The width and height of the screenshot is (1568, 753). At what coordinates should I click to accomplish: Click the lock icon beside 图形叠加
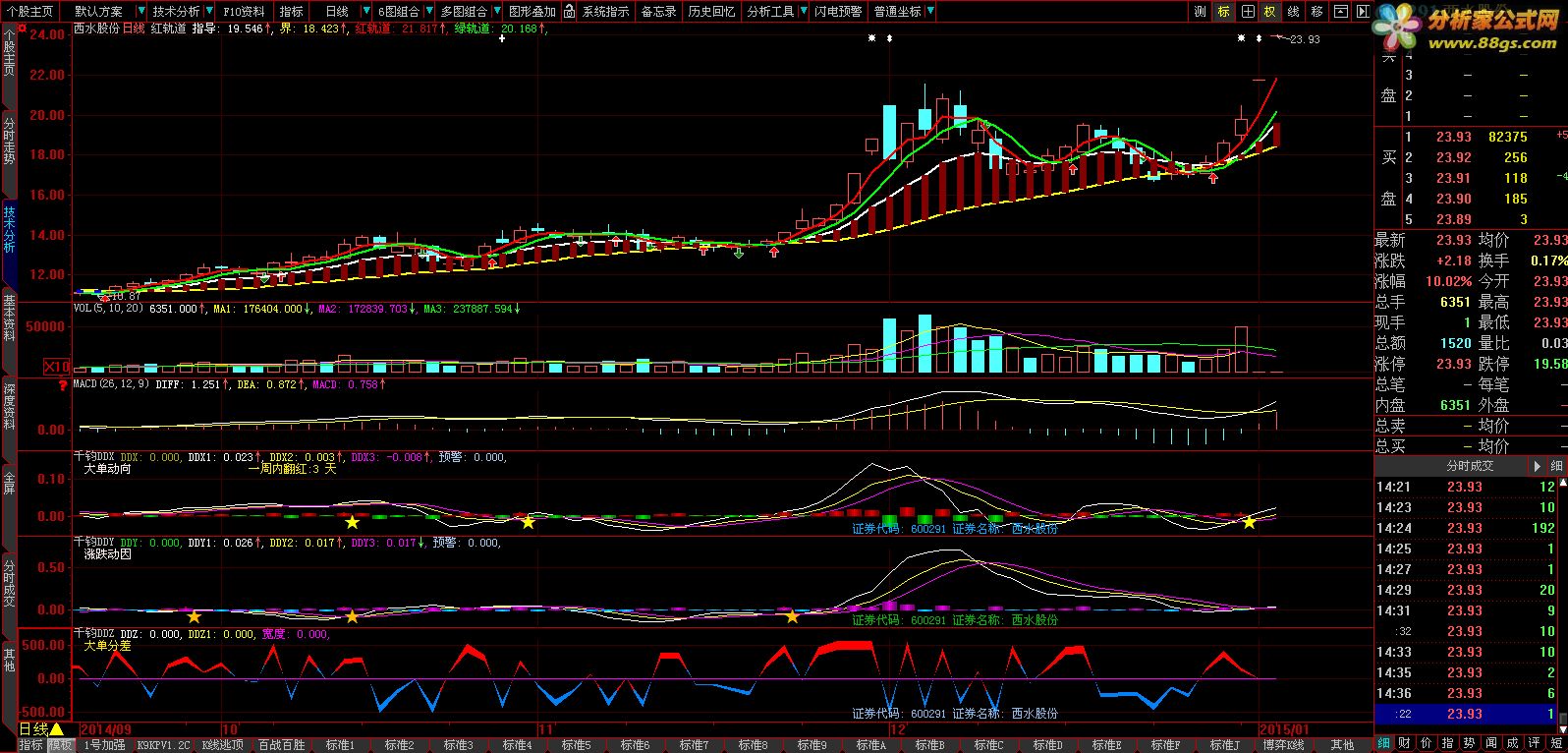coord(567,12)
